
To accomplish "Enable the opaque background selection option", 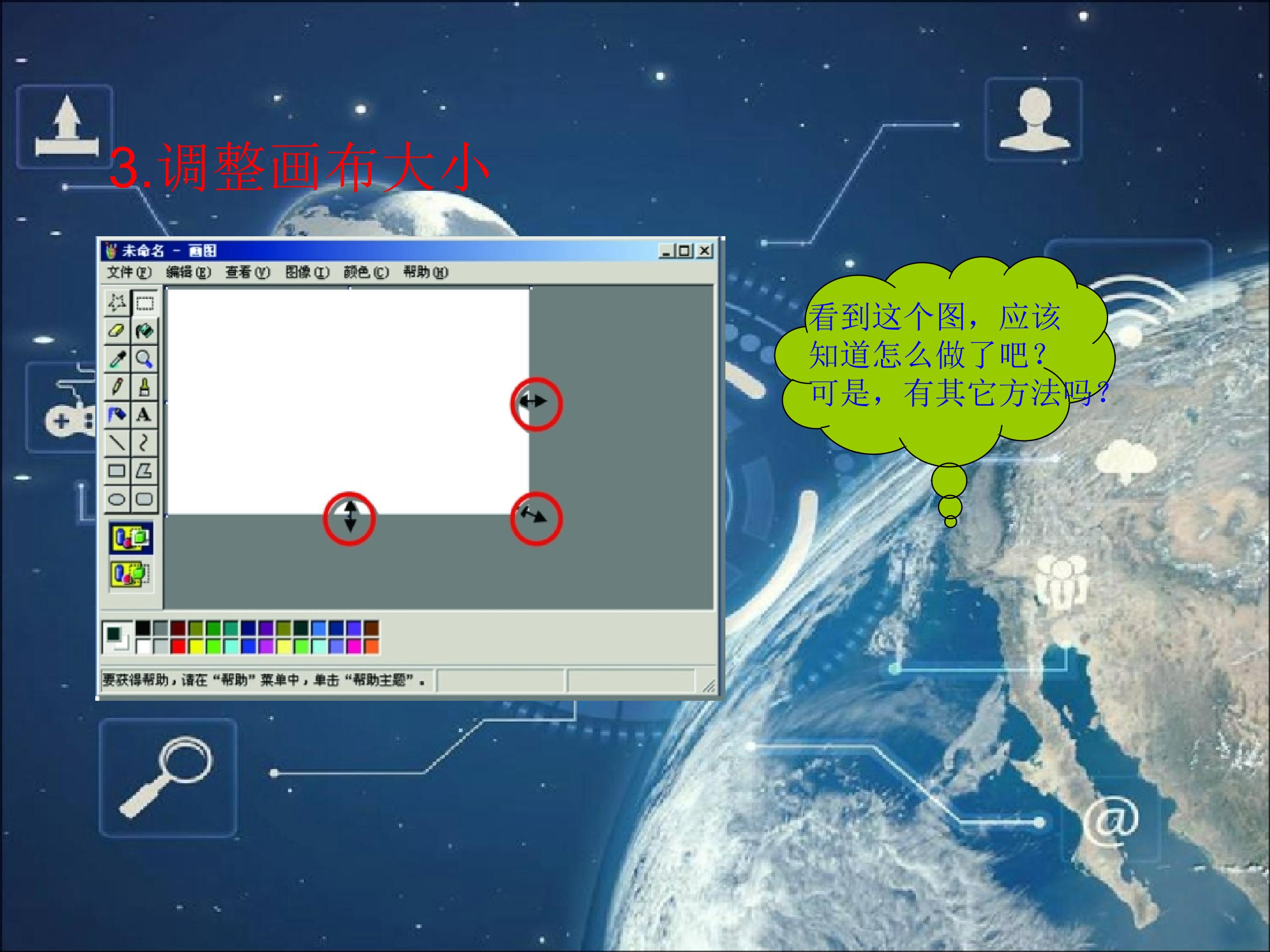I will pos(131,538).
